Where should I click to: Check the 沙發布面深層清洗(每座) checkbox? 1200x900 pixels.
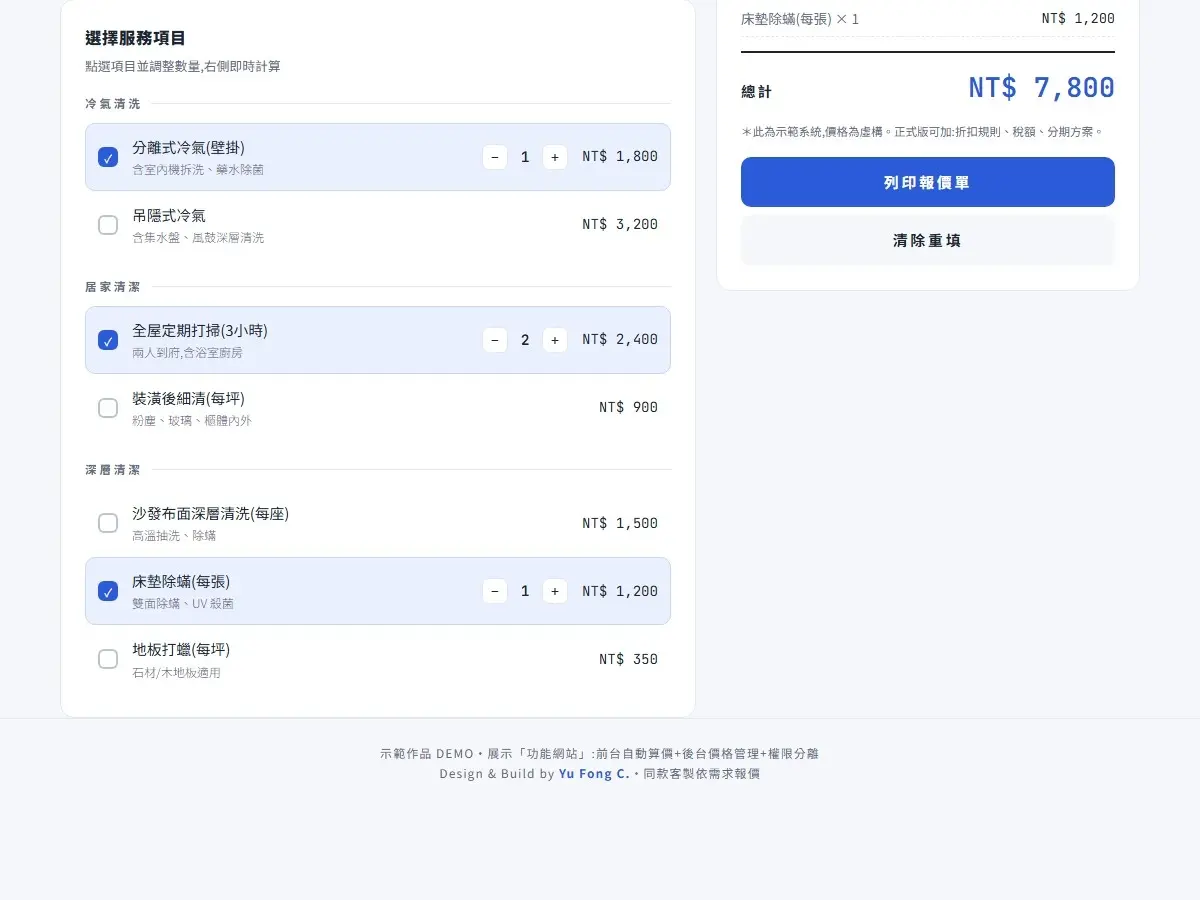coord(108,523)
